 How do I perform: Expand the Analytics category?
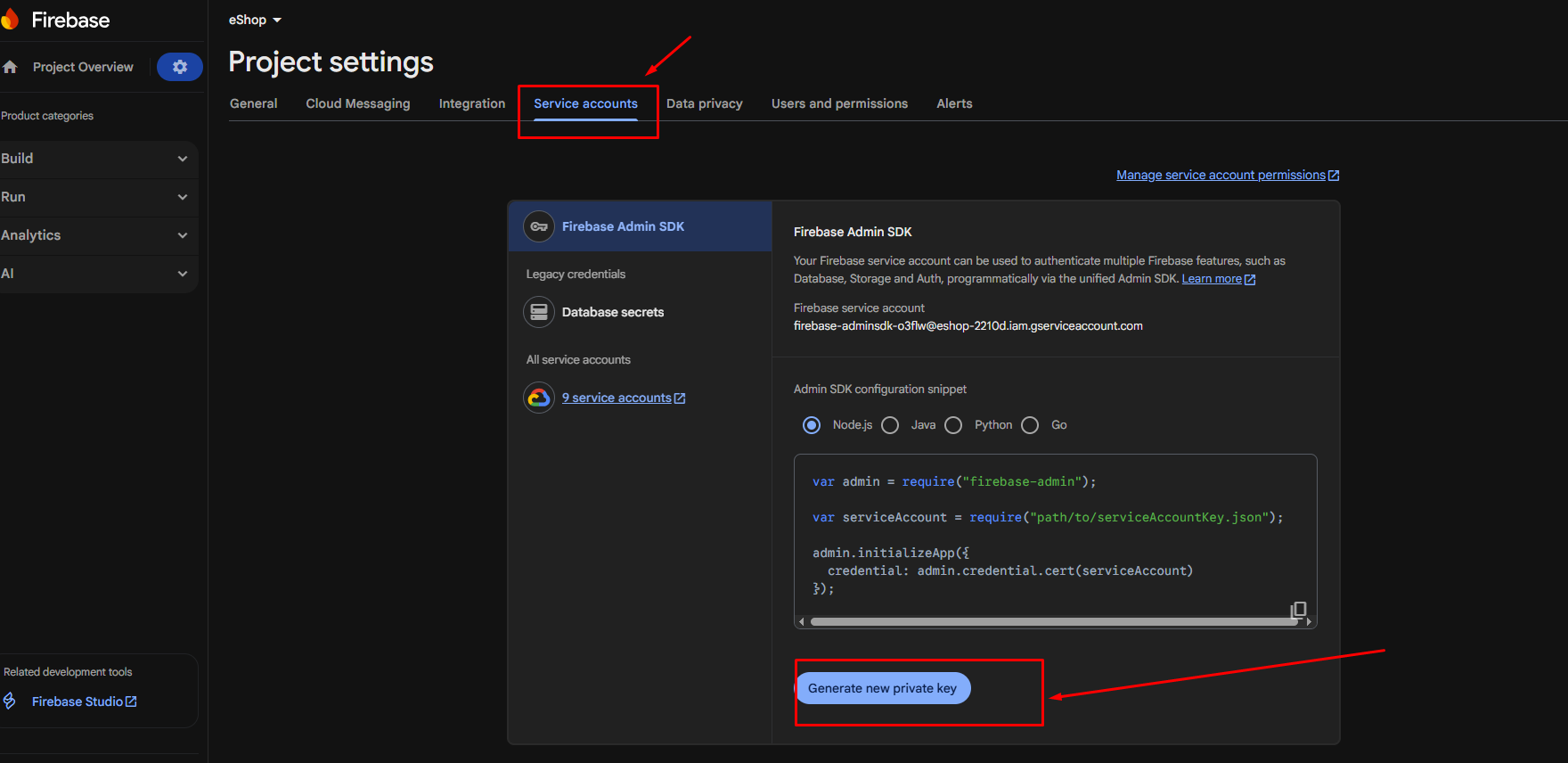tap(97, 235)
